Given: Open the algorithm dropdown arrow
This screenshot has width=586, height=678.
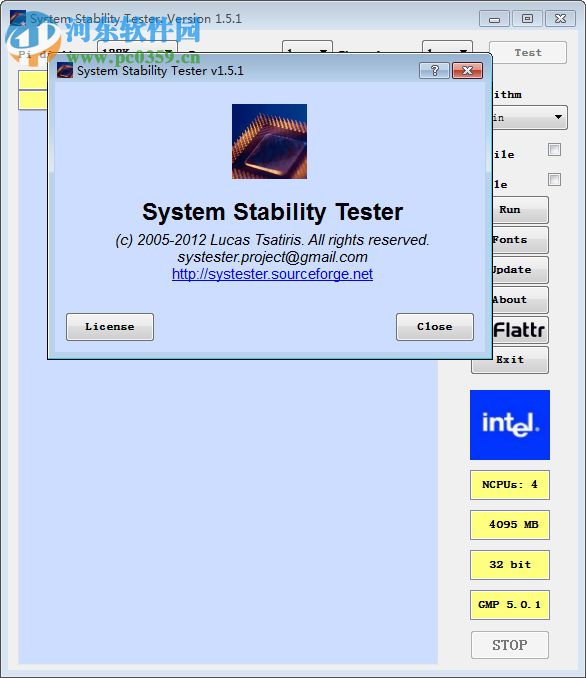Looking at the screenshot, I should 558,117.
